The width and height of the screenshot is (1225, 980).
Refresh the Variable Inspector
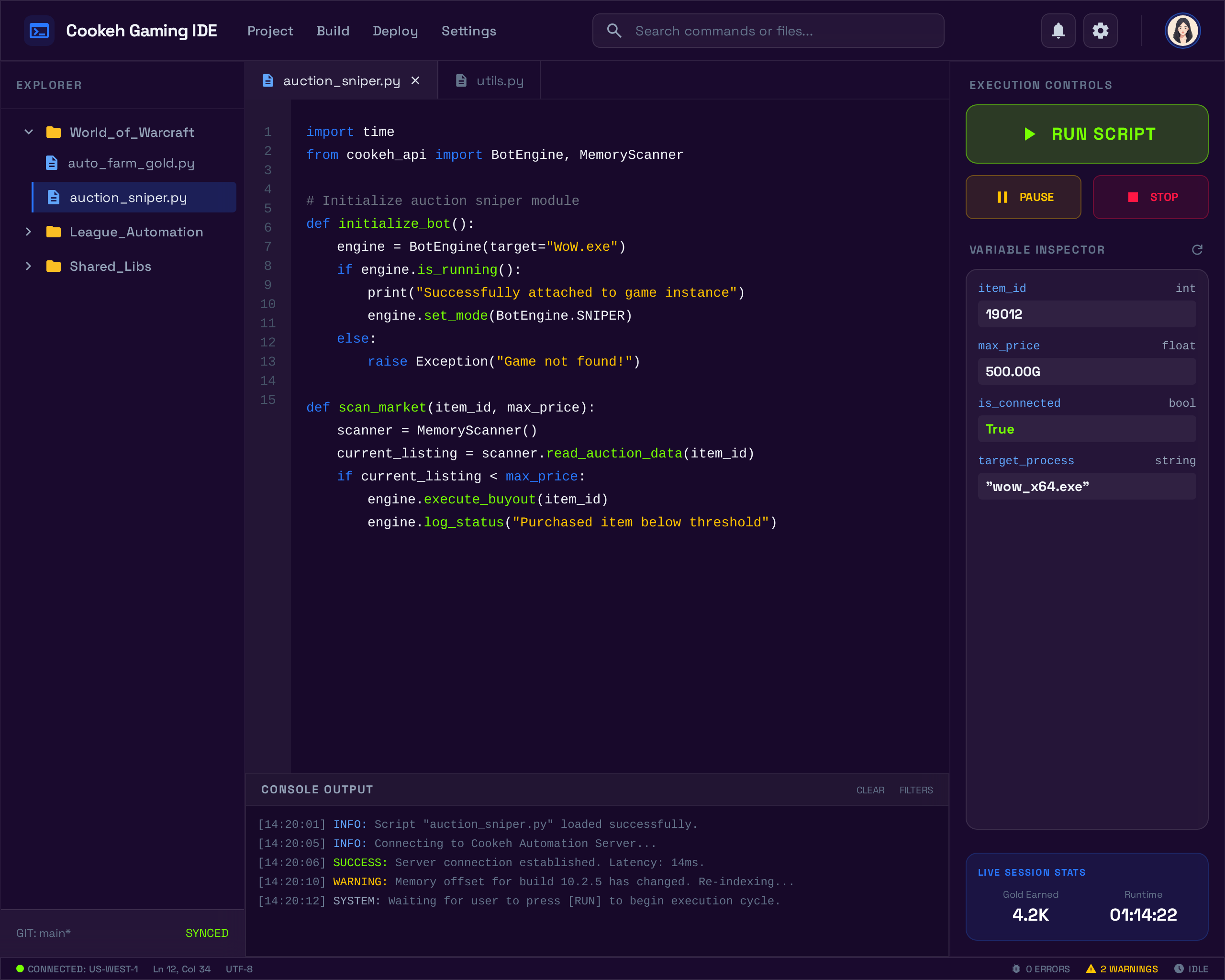coord(1197,250)
